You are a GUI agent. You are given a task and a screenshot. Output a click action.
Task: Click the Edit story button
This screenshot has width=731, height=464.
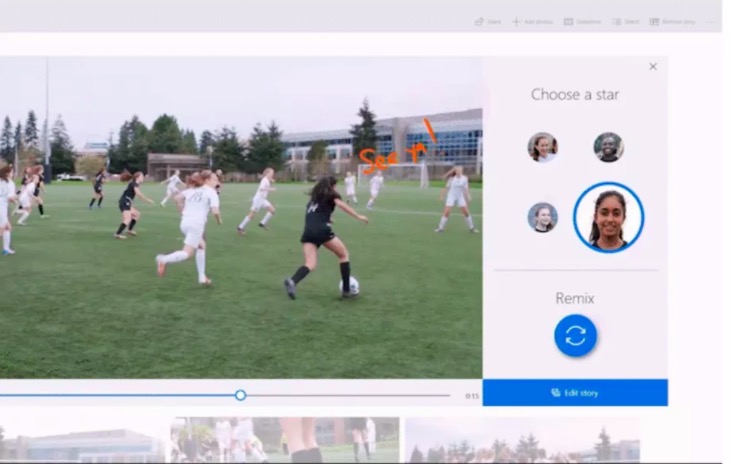pyautogui.click(x=575, y=393)
